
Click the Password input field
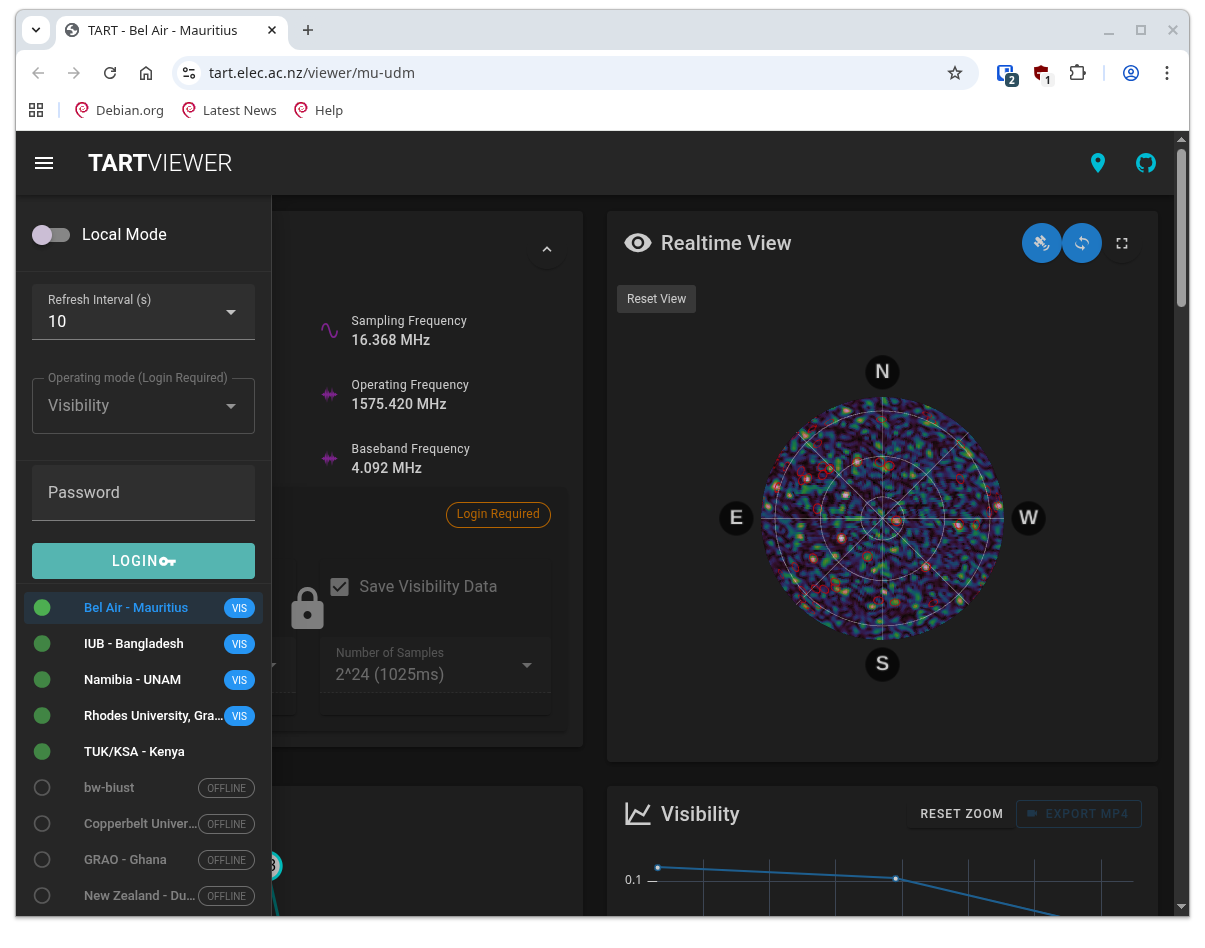[143, 493]
